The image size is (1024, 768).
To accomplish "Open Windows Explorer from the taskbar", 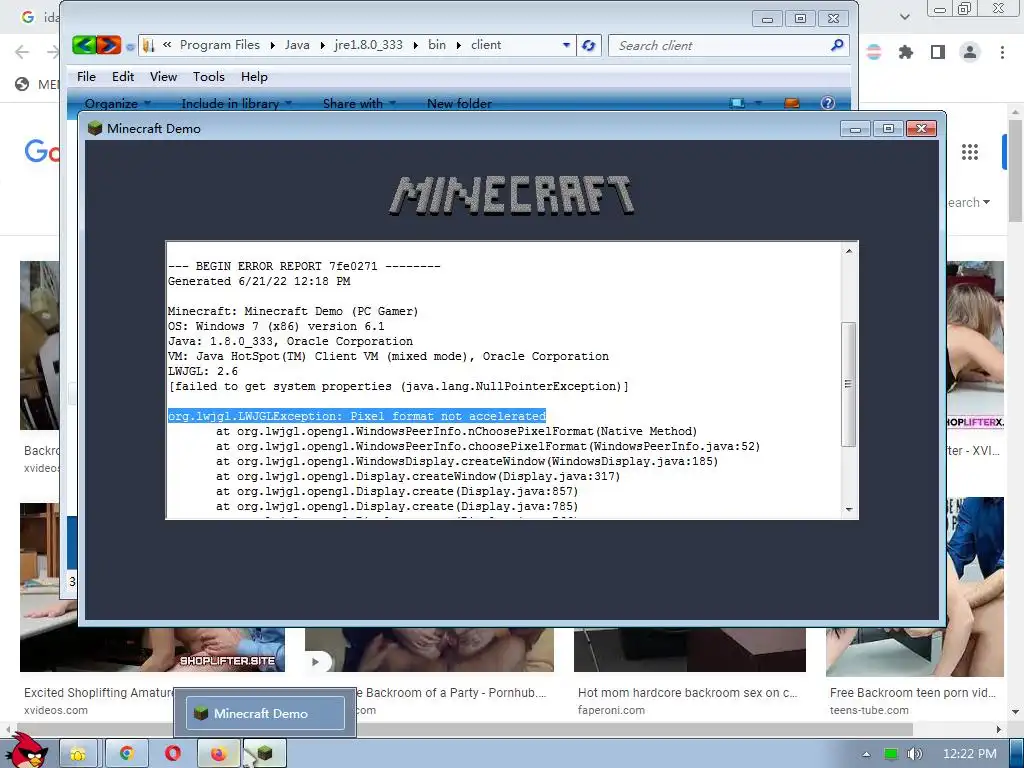I will 78,754.
